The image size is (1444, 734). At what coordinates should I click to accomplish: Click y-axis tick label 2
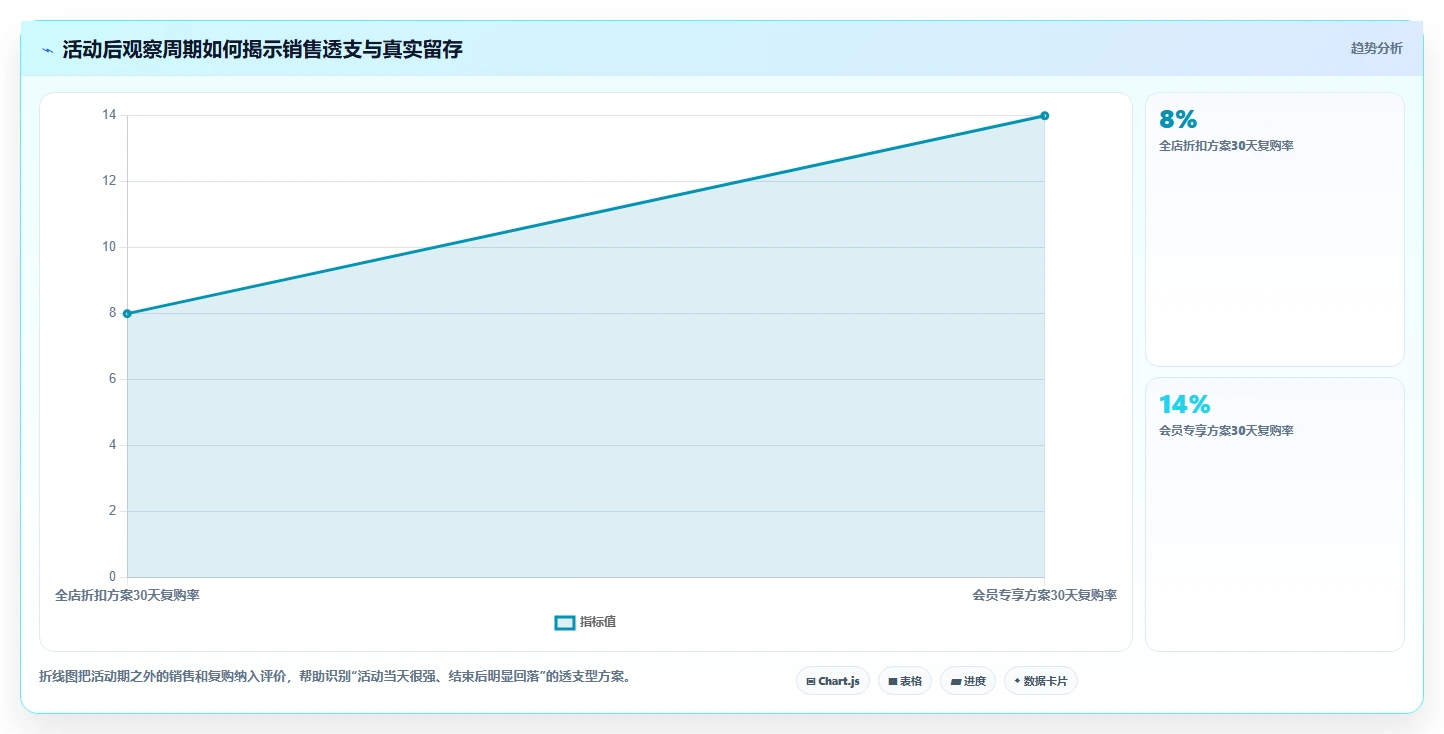[112, 511]
